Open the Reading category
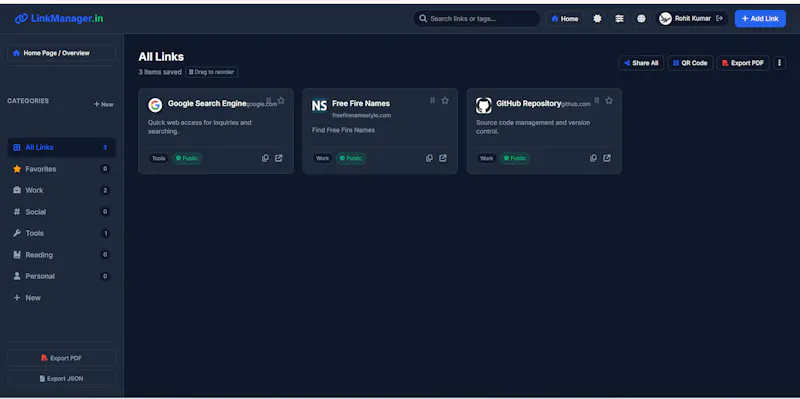This screenshot has height=399, width=800. point(61,255)
